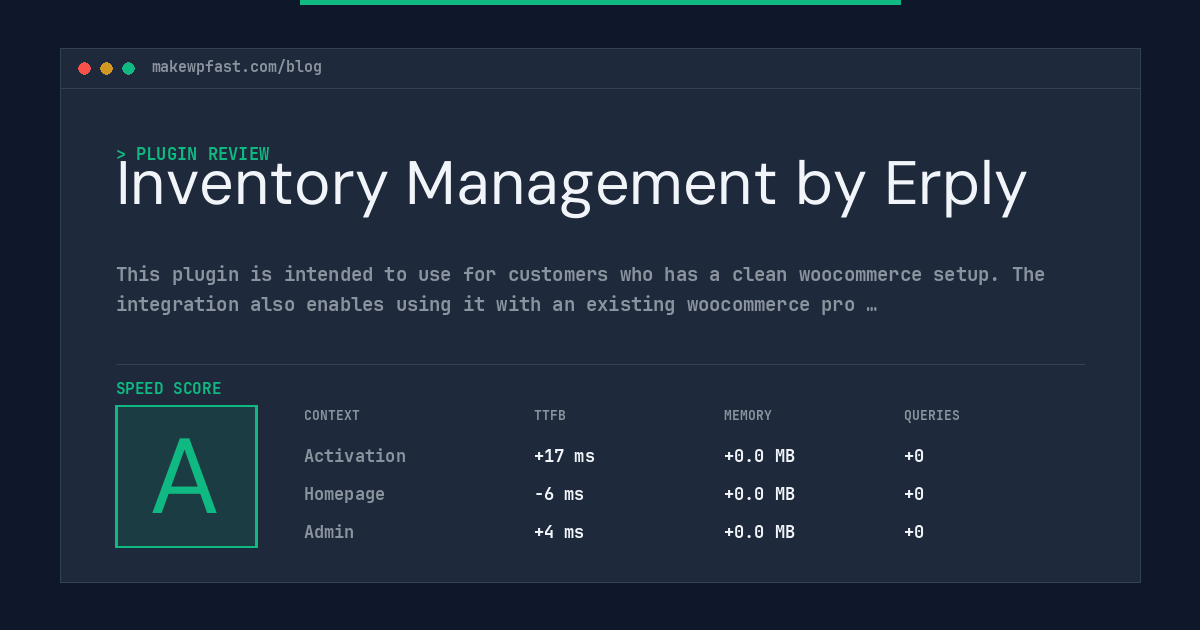Click the Activation memory value '+0.0 MB'

coord(759,456)
